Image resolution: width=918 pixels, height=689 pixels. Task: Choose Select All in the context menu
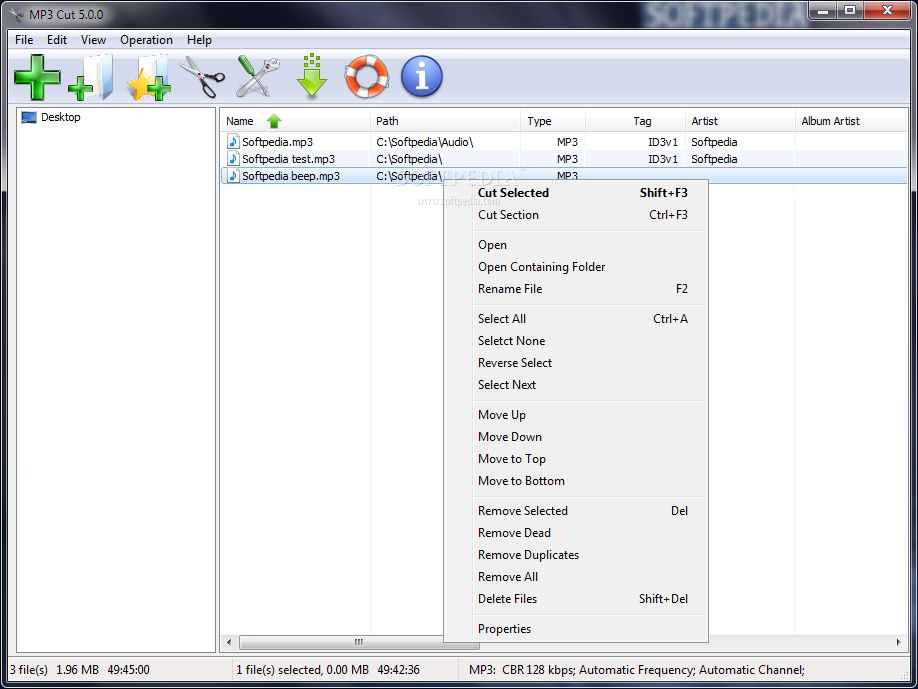(576, 318)
